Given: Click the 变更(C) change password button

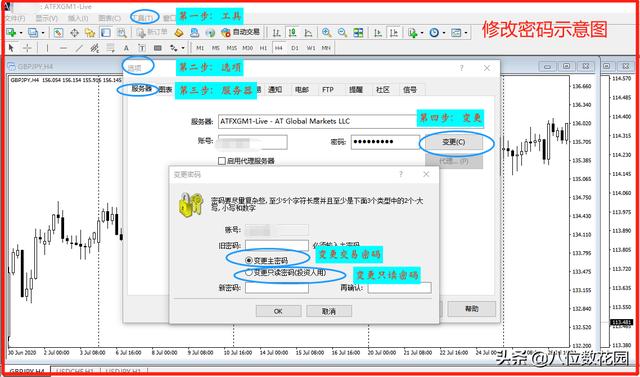Looking at the screenshot, I should (x=453, y=142).
